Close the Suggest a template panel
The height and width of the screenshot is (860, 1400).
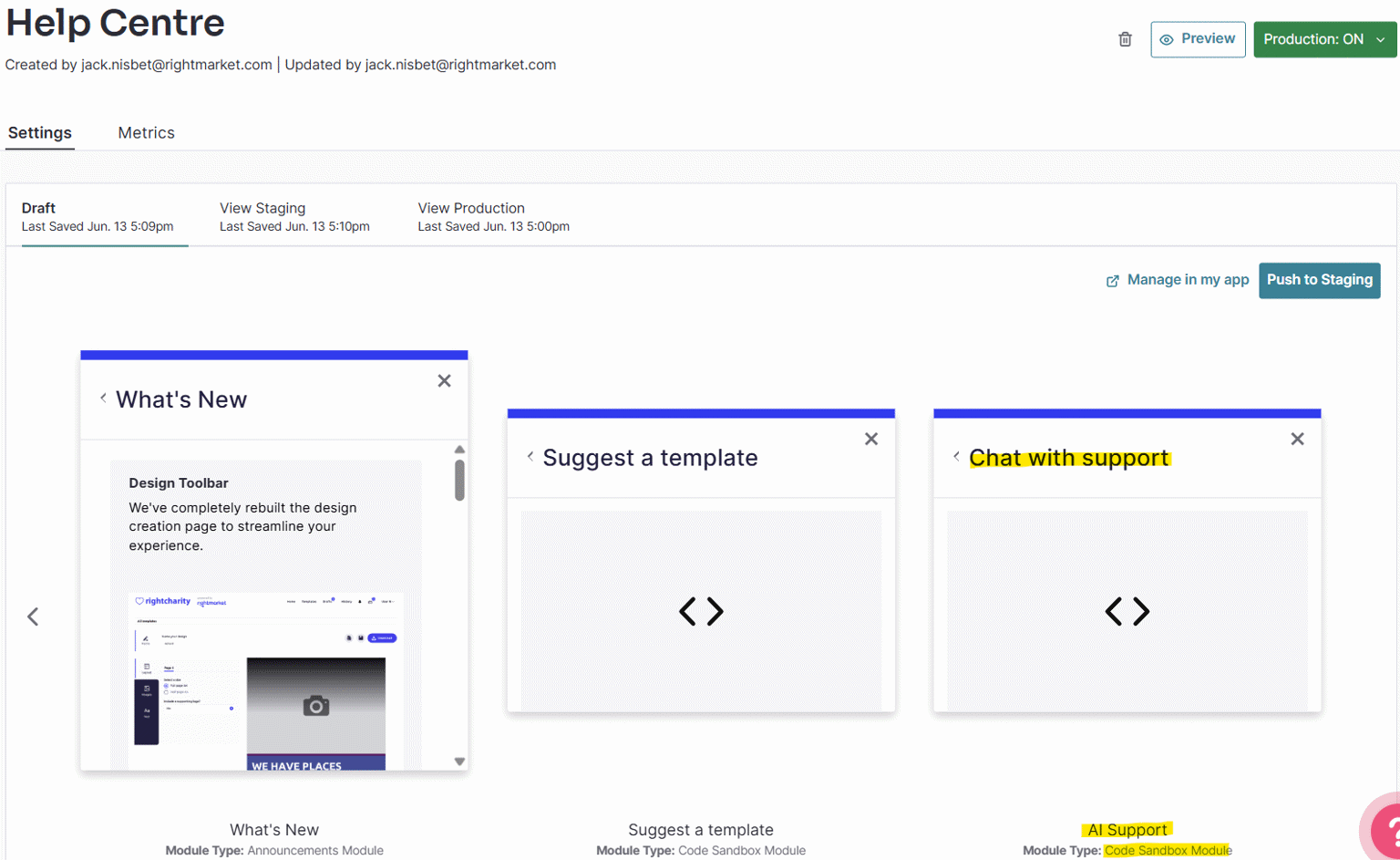click(x=871, y=440)
